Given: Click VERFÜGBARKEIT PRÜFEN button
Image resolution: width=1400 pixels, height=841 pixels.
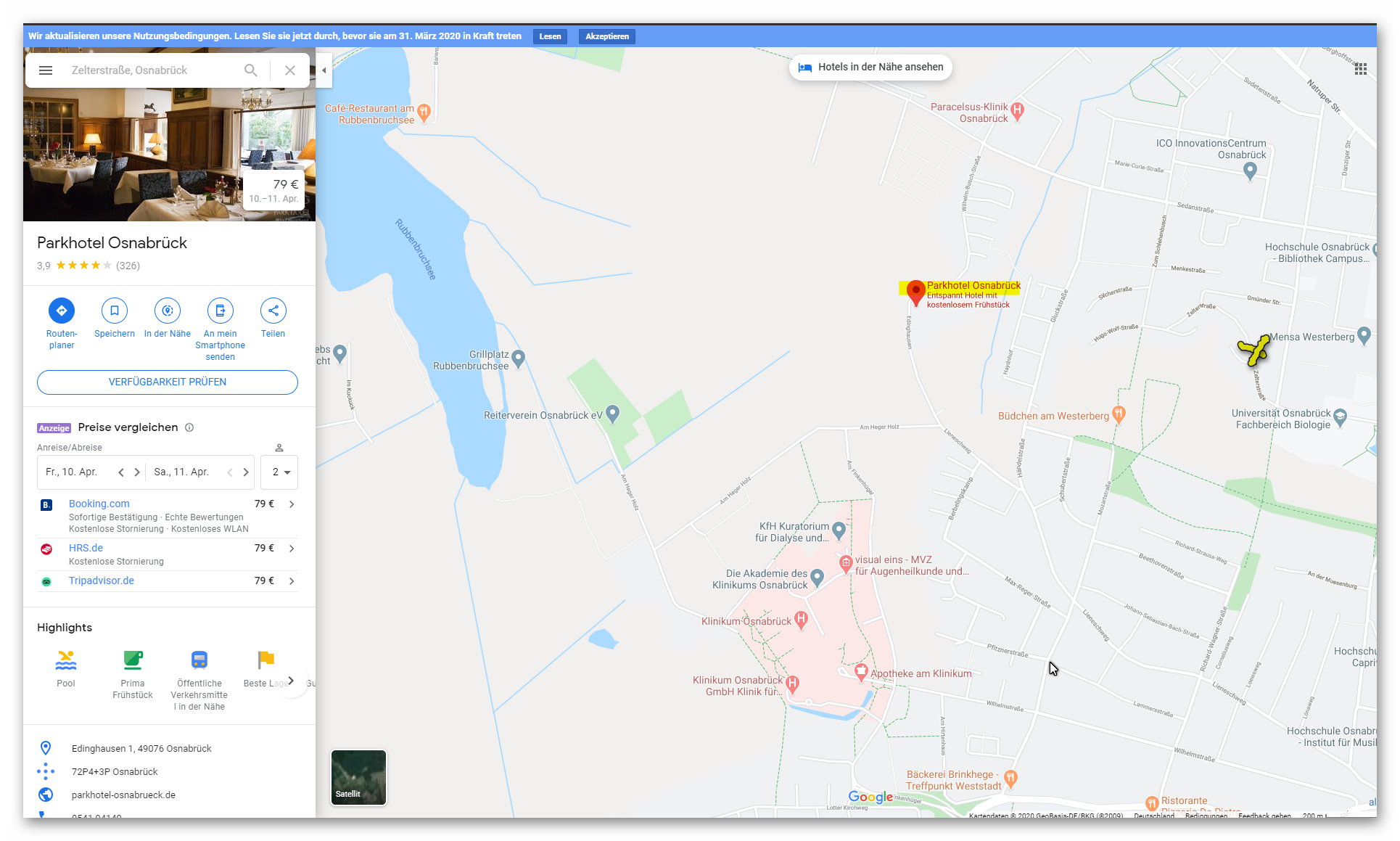Looking at the screenshot, I should tap(168, 382).
